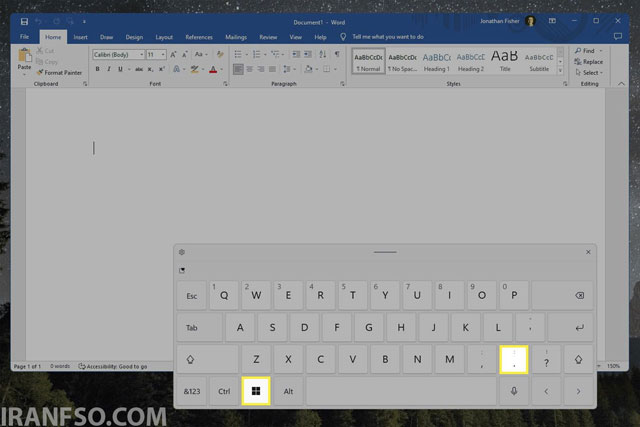This screenshot has height=427, width=640.
Task: Click Tell me what you want to do
Action: (x=388, y=37)
